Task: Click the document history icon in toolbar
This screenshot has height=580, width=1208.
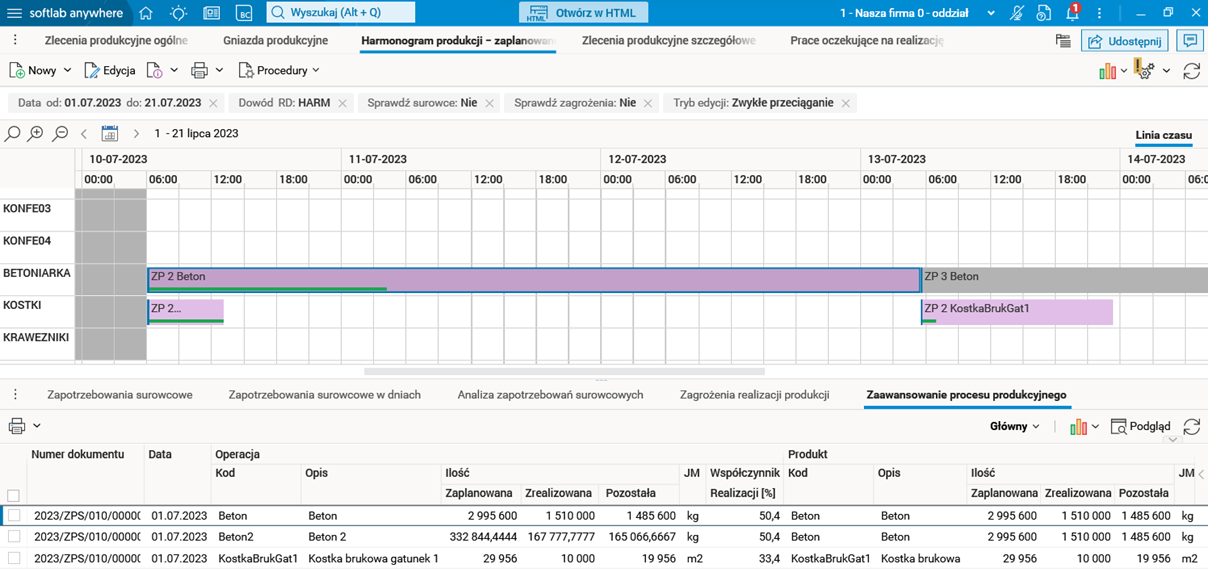Action: coord(155,71)
